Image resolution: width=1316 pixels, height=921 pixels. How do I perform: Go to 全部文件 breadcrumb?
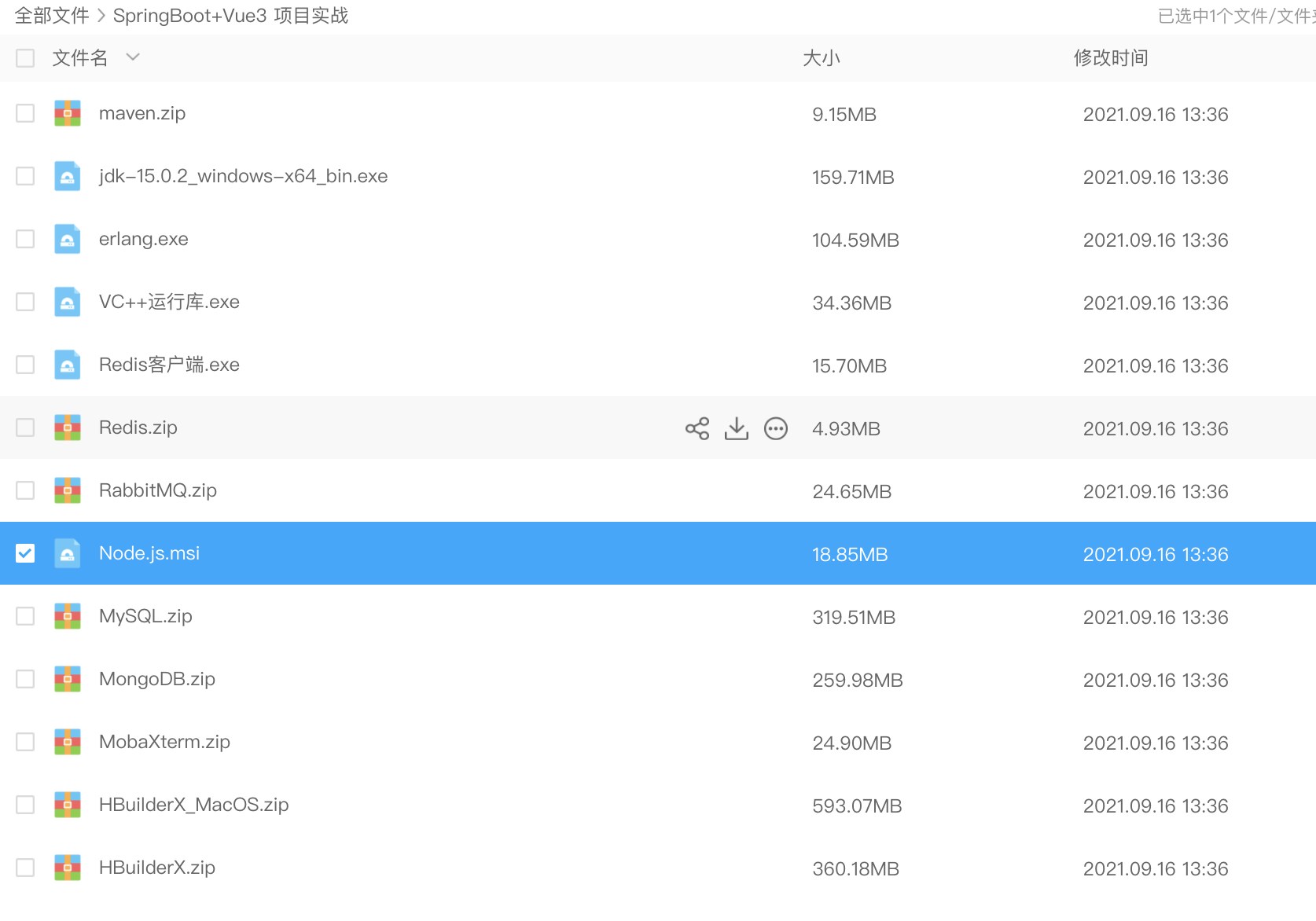tap(52, 16)
